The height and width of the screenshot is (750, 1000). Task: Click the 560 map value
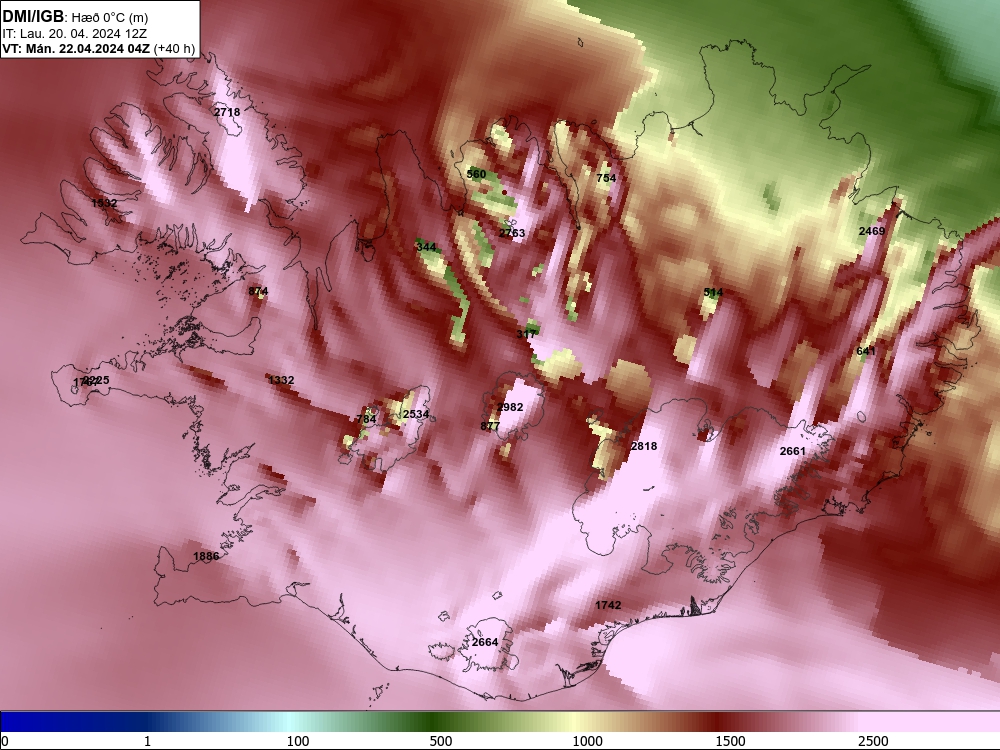tap(476, 174)
